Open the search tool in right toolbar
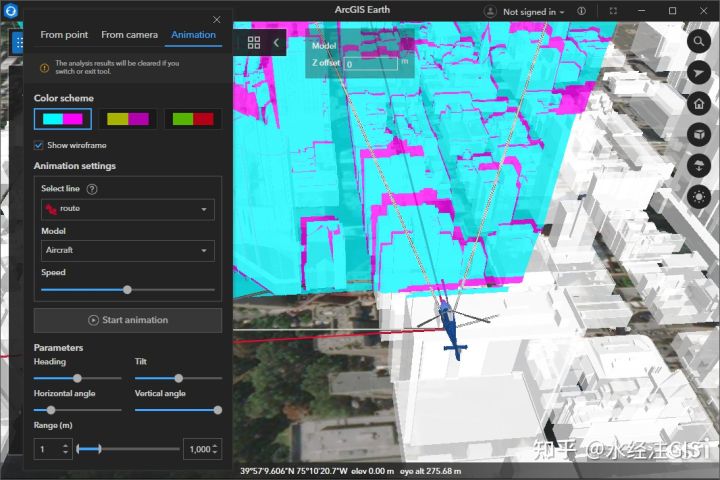The width and height of the screenshot is (720, 480). coord(699,42)
